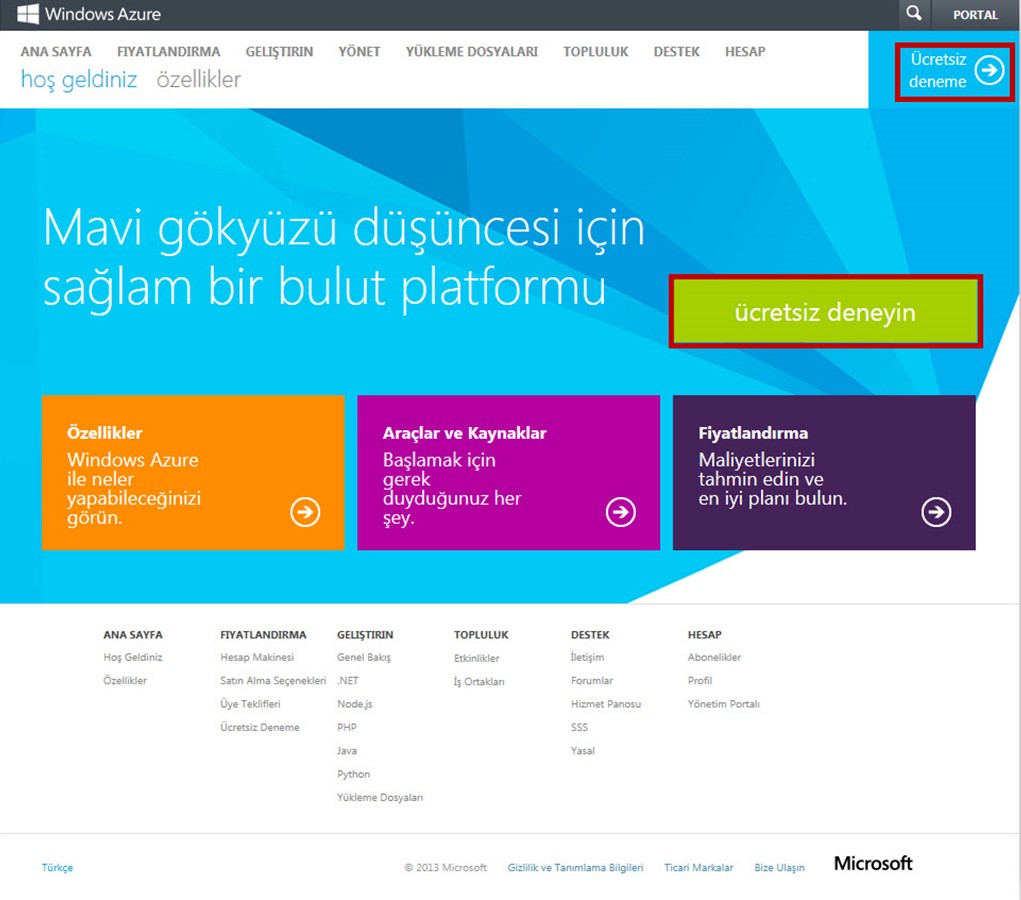Click the Ücretsiz deneme text in the header

[938, 70]
